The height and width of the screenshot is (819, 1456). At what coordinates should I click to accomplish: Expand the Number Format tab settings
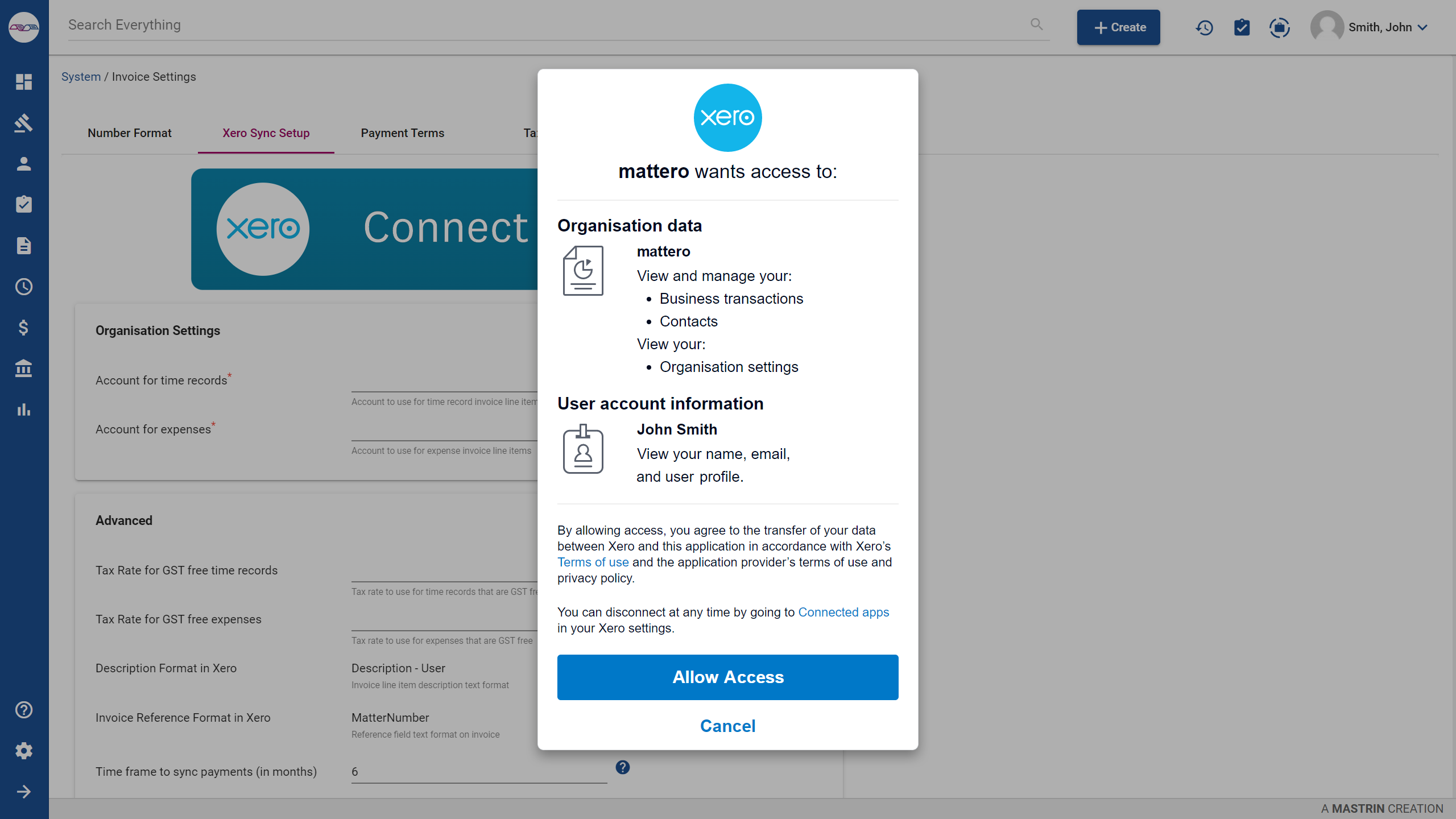tap(129, 133)
